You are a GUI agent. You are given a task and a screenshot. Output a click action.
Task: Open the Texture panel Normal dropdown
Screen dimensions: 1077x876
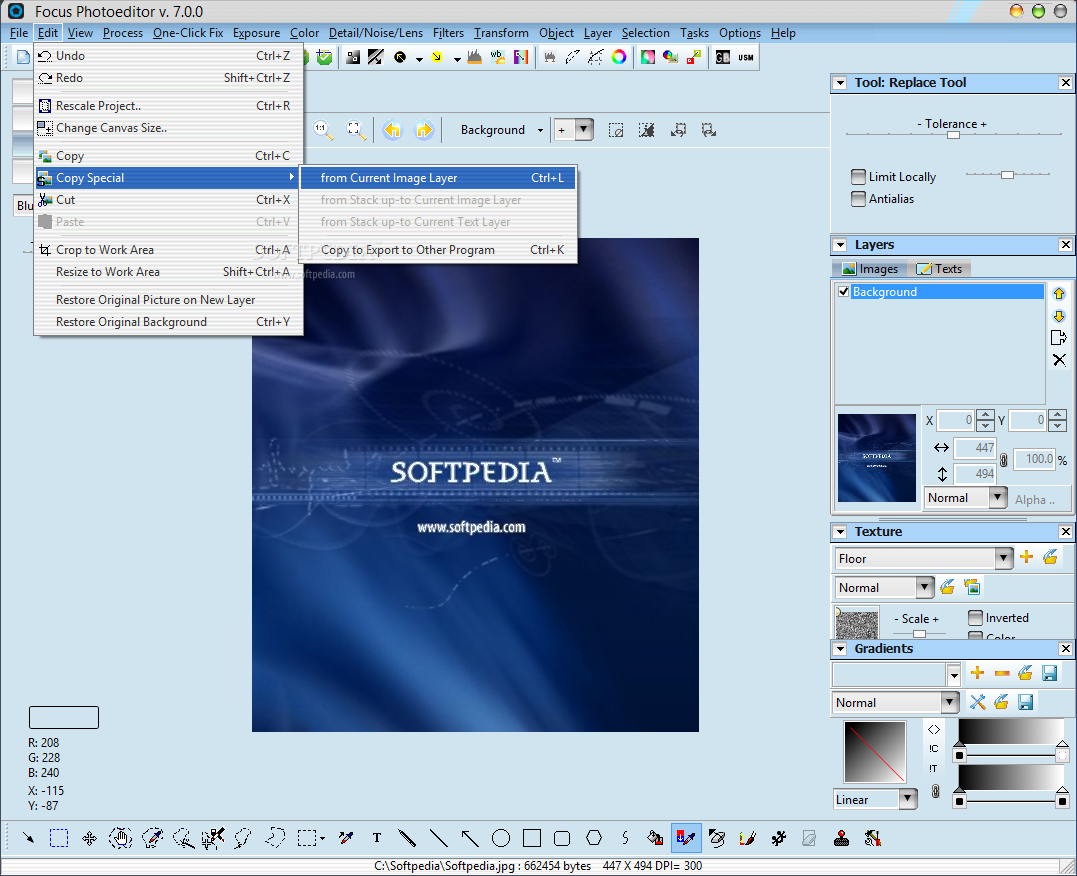925,587
